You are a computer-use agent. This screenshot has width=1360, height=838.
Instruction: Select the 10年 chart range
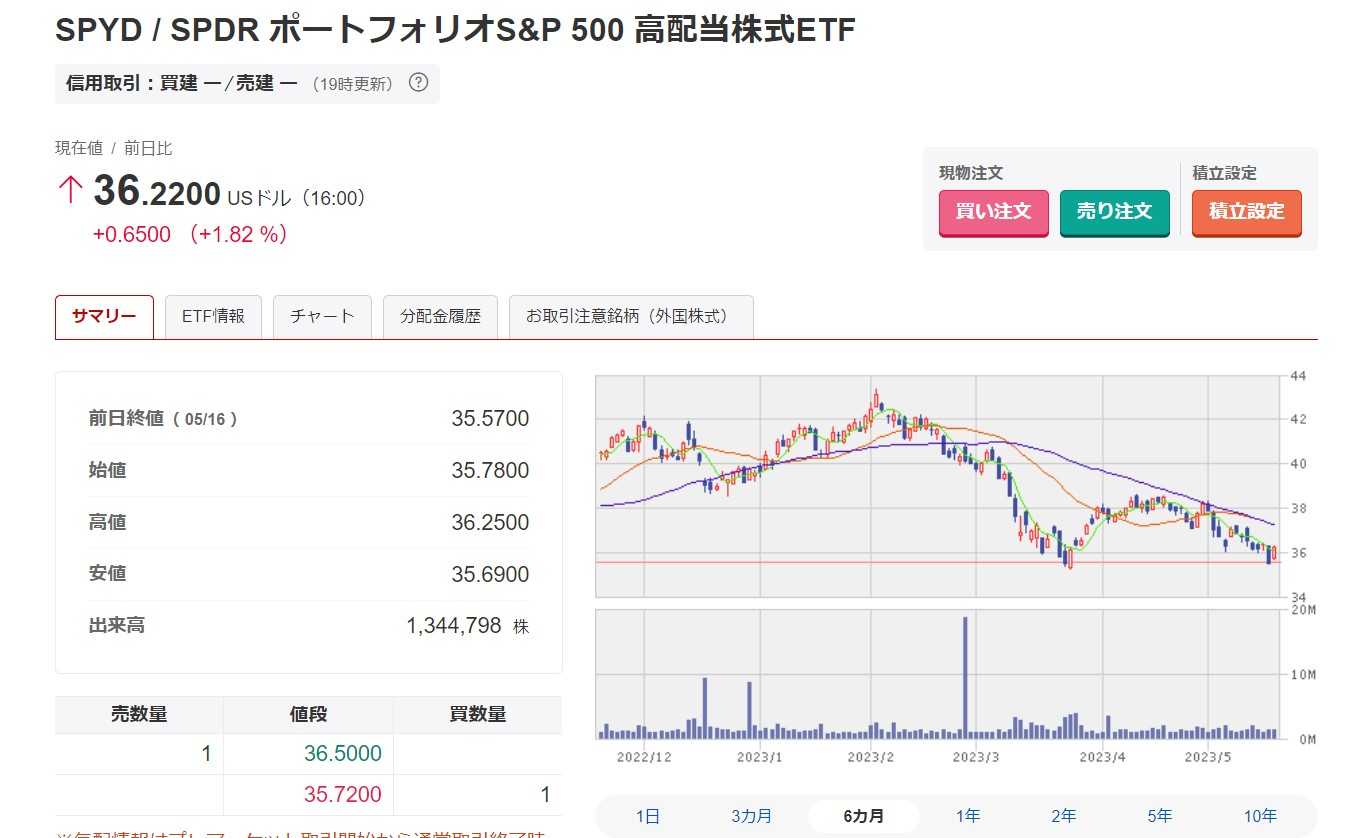click(1260, 816)
